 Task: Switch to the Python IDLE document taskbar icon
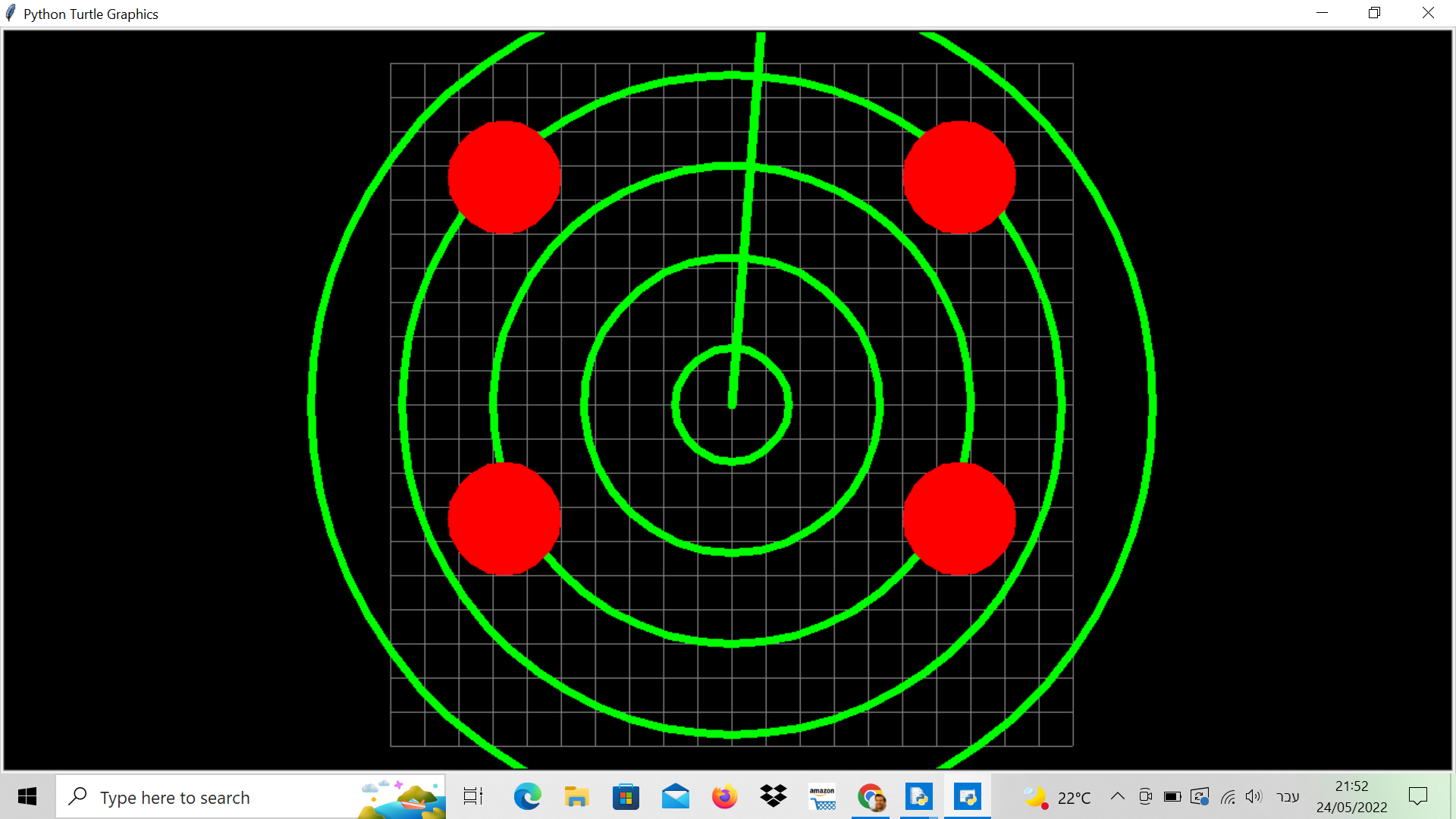point(919,797)
